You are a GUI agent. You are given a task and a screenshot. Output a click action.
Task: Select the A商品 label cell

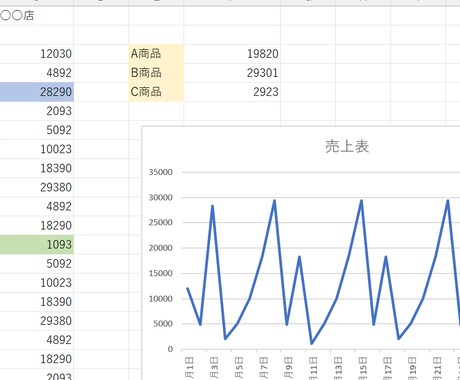coord(156,54)
